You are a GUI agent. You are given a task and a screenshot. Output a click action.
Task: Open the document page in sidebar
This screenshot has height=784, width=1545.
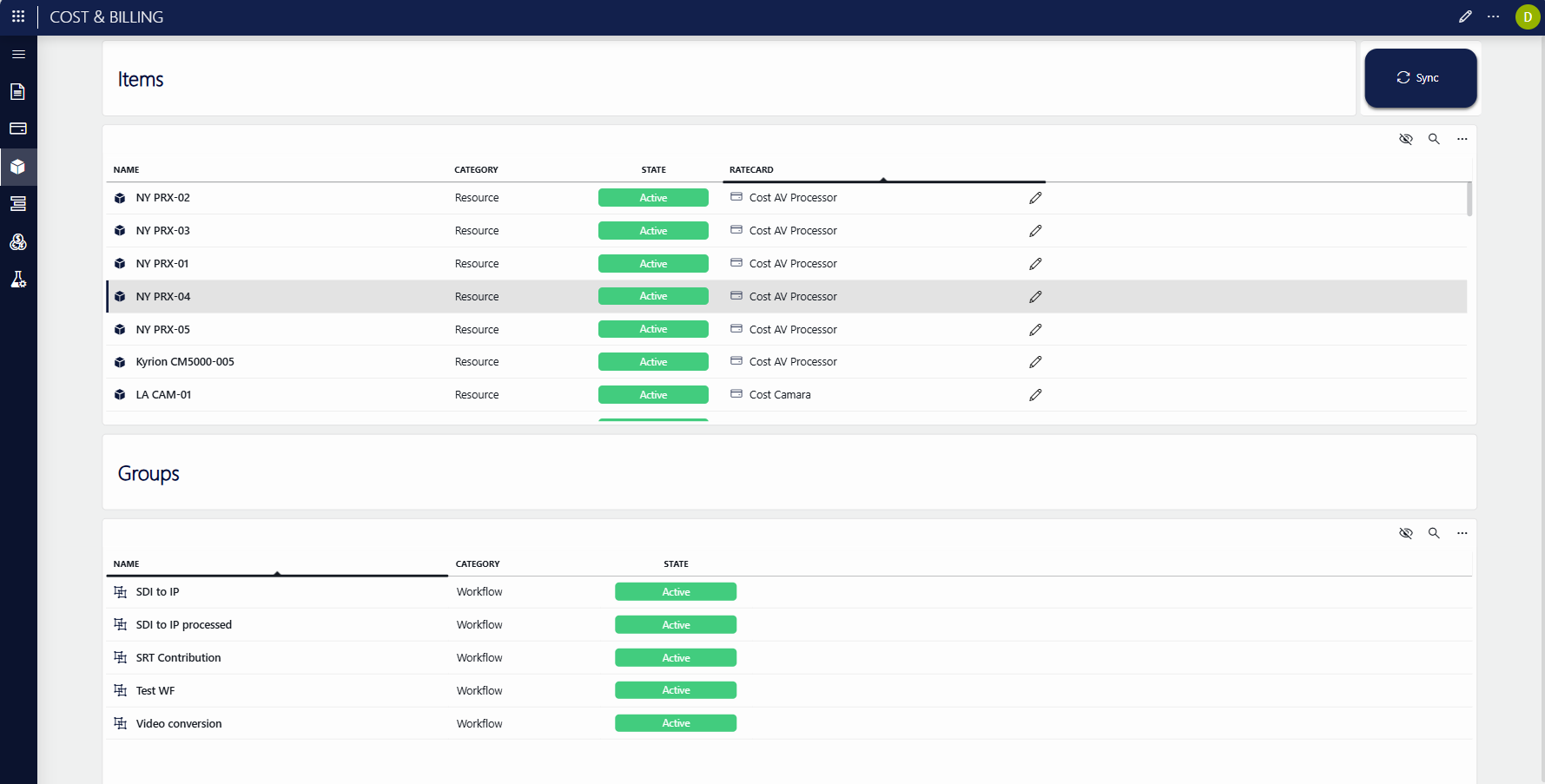point(17,91)
